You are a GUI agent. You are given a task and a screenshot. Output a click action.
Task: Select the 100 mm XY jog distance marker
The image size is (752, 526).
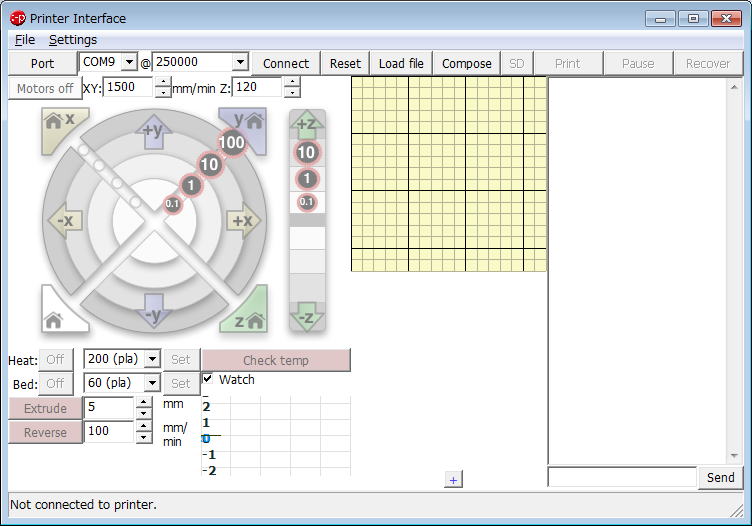pos(232,142)
